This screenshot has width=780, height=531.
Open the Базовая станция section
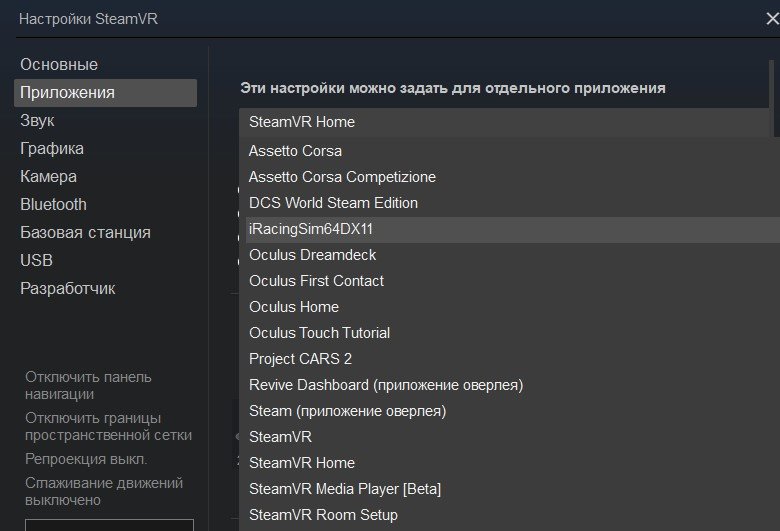click(x=85, y=232)
